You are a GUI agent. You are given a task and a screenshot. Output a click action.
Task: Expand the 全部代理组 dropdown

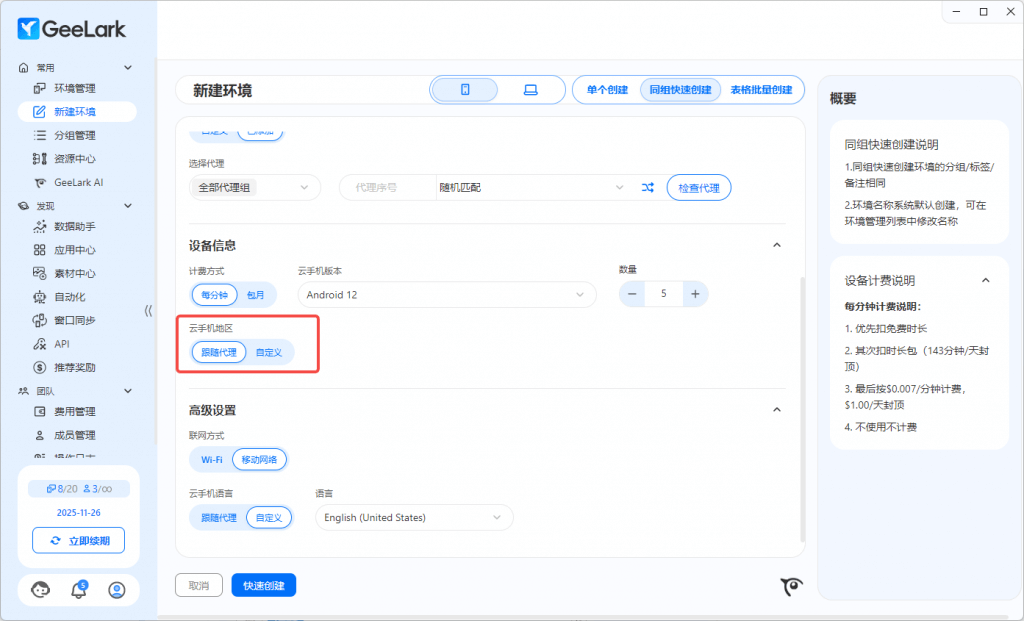[255, 187]
